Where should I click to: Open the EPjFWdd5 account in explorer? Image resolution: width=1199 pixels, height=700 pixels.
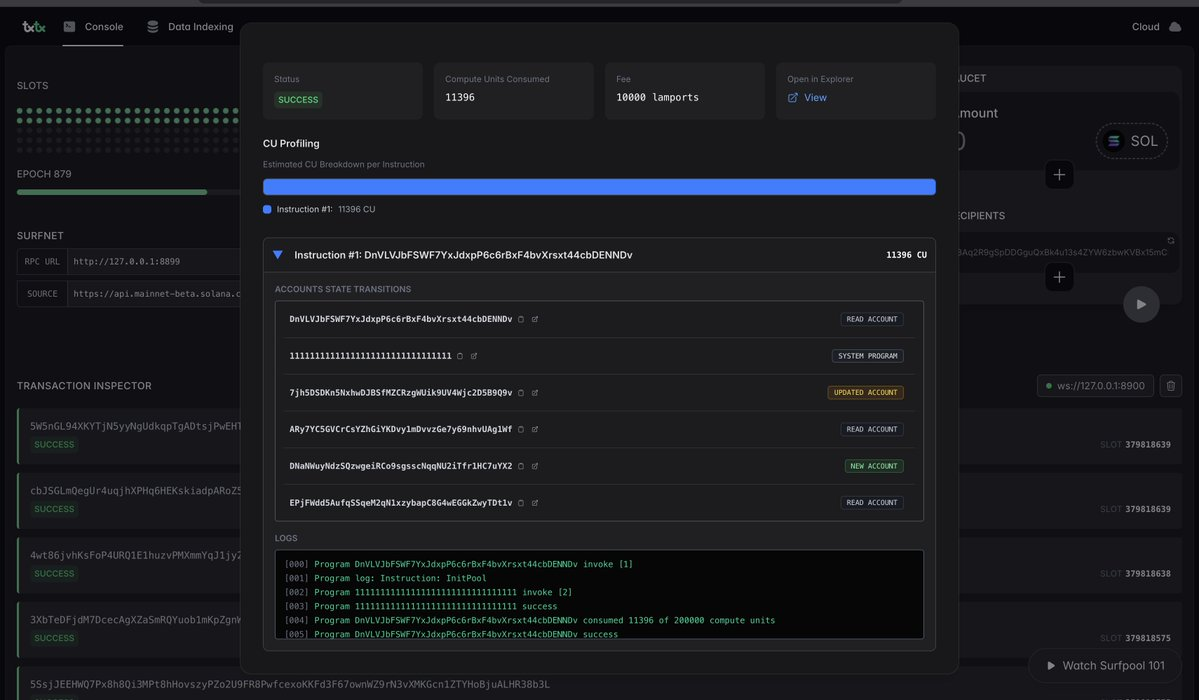point(534,502)
